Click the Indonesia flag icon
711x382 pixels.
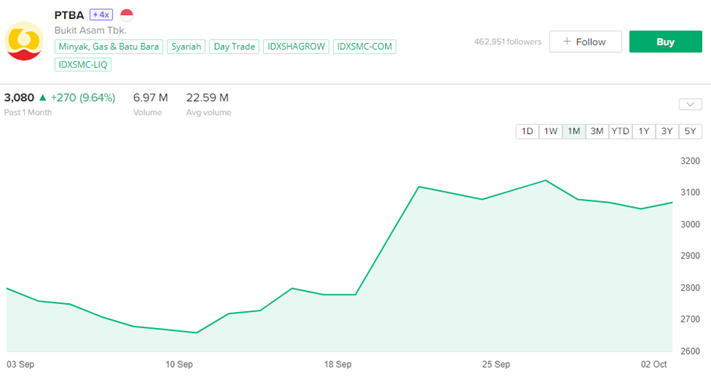coord(127,15)
